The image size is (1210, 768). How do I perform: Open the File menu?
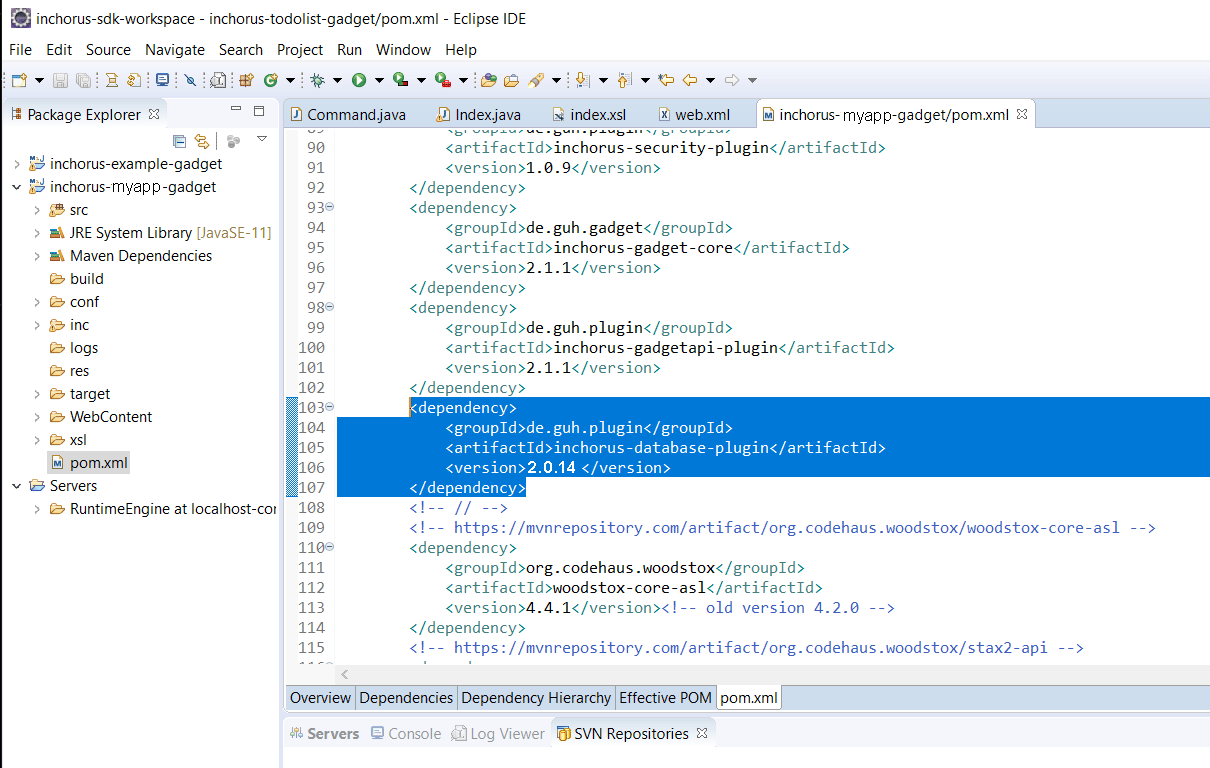20,49
